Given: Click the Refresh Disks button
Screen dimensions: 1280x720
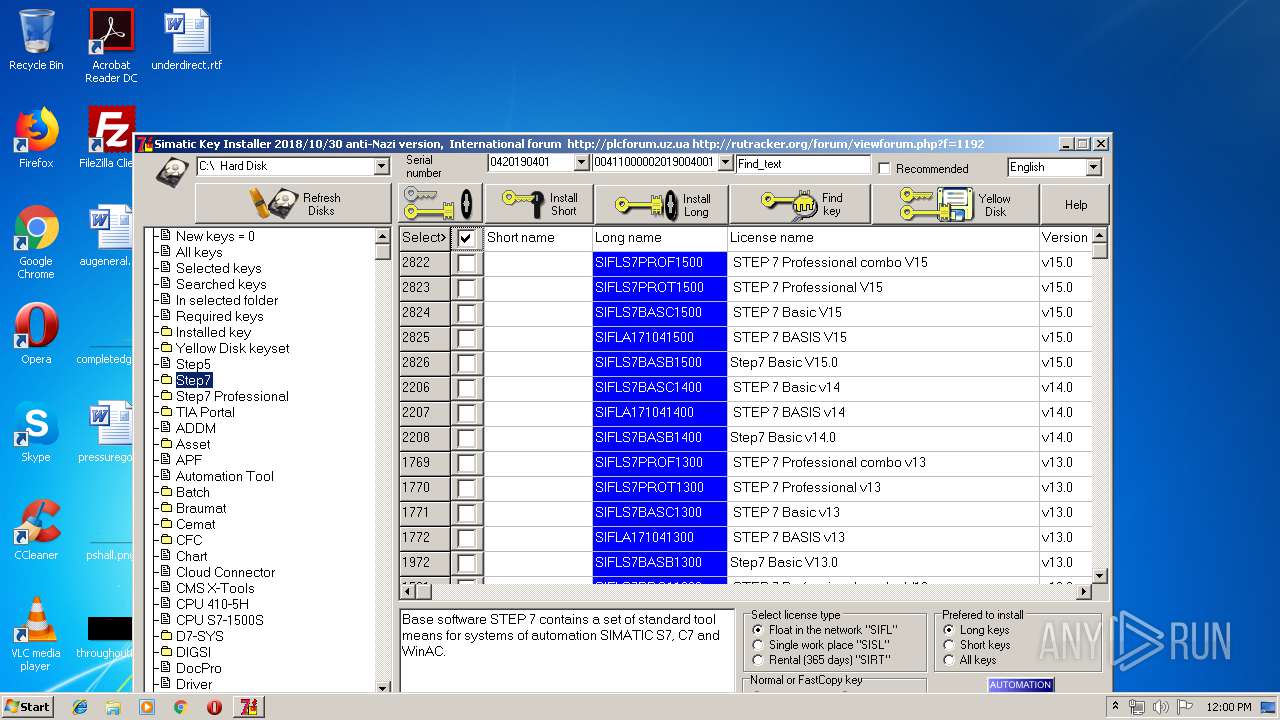Looking at the screenshot, I should [293, 204].
